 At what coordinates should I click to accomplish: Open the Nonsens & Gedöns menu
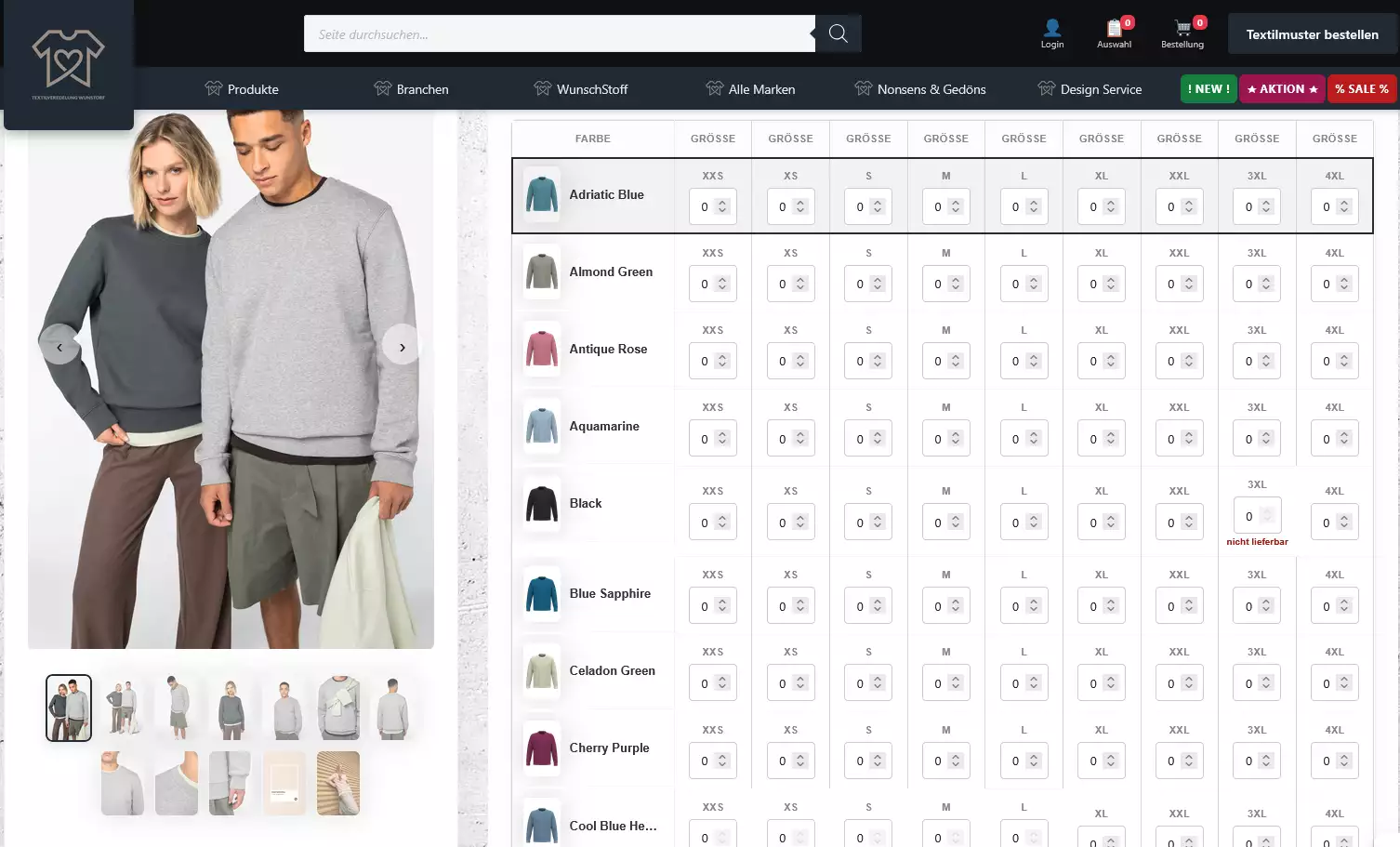click(920, 89)
